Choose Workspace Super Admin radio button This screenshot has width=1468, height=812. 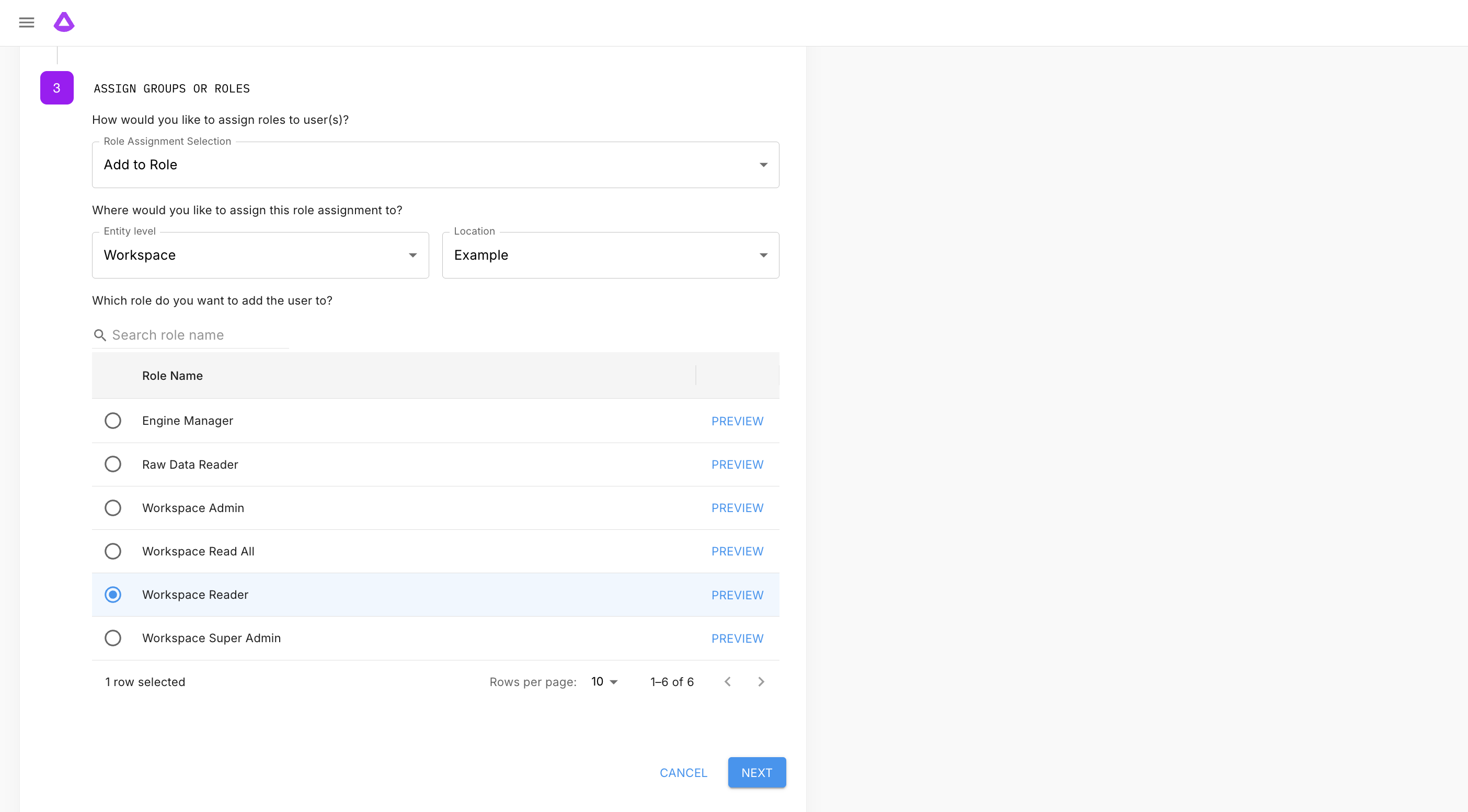pos(113,638)
